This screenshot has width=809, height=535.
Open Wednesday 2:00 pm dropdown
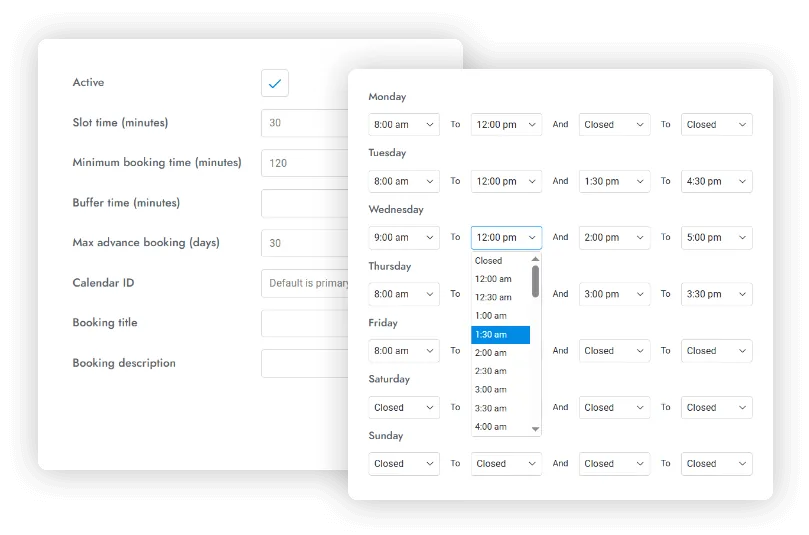tap(614, 237)
